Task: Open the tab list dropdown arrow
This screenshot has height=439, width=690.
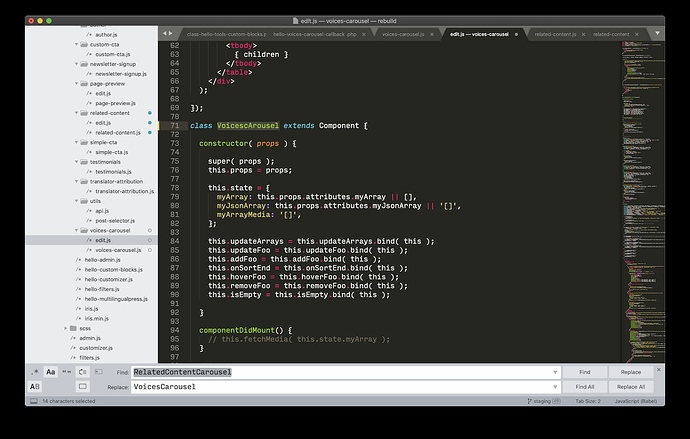Action: 657,33
